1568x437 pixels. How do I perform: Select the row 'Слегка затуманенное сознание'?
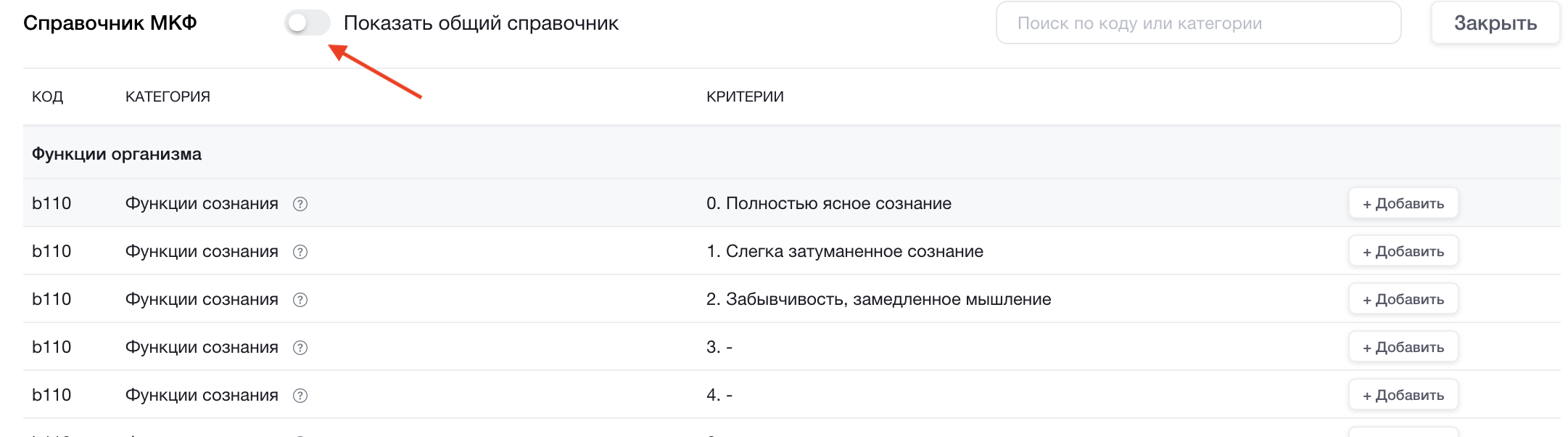pyautogui.click(x=854, y=251)
